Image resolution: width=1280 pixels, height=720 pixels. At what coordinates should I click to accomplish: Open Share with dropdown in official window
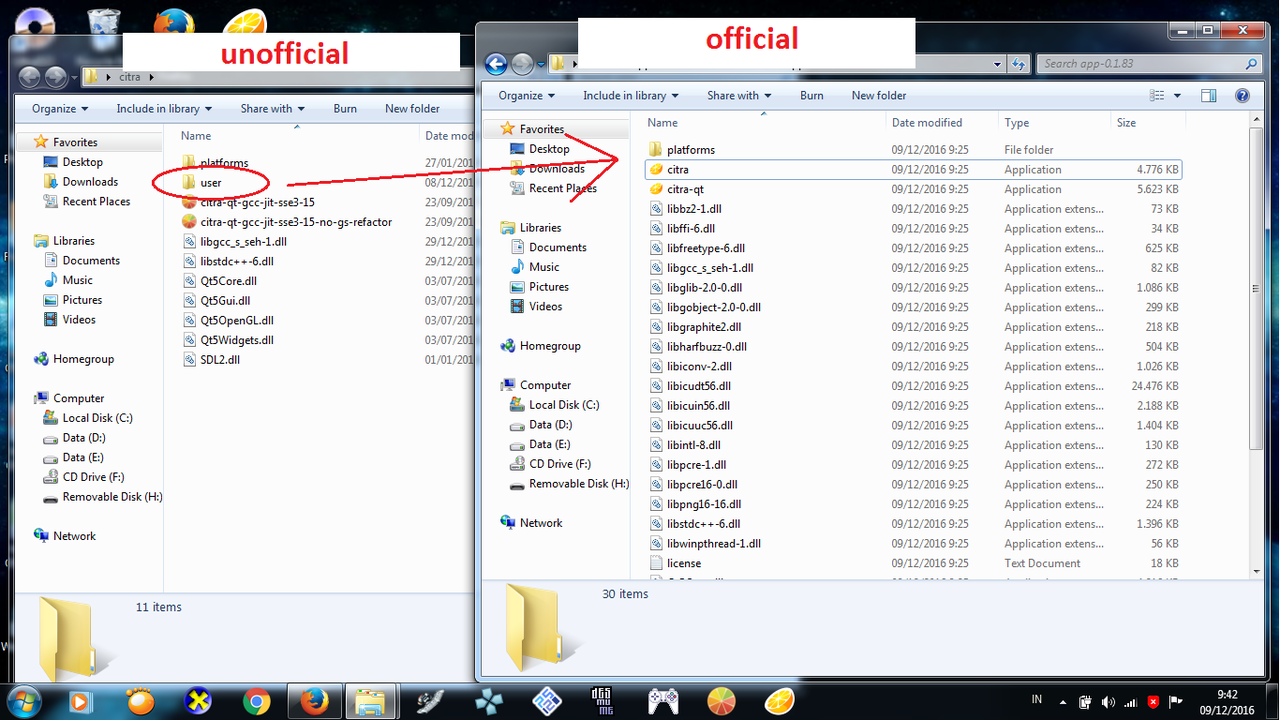(x=740, y=96)
